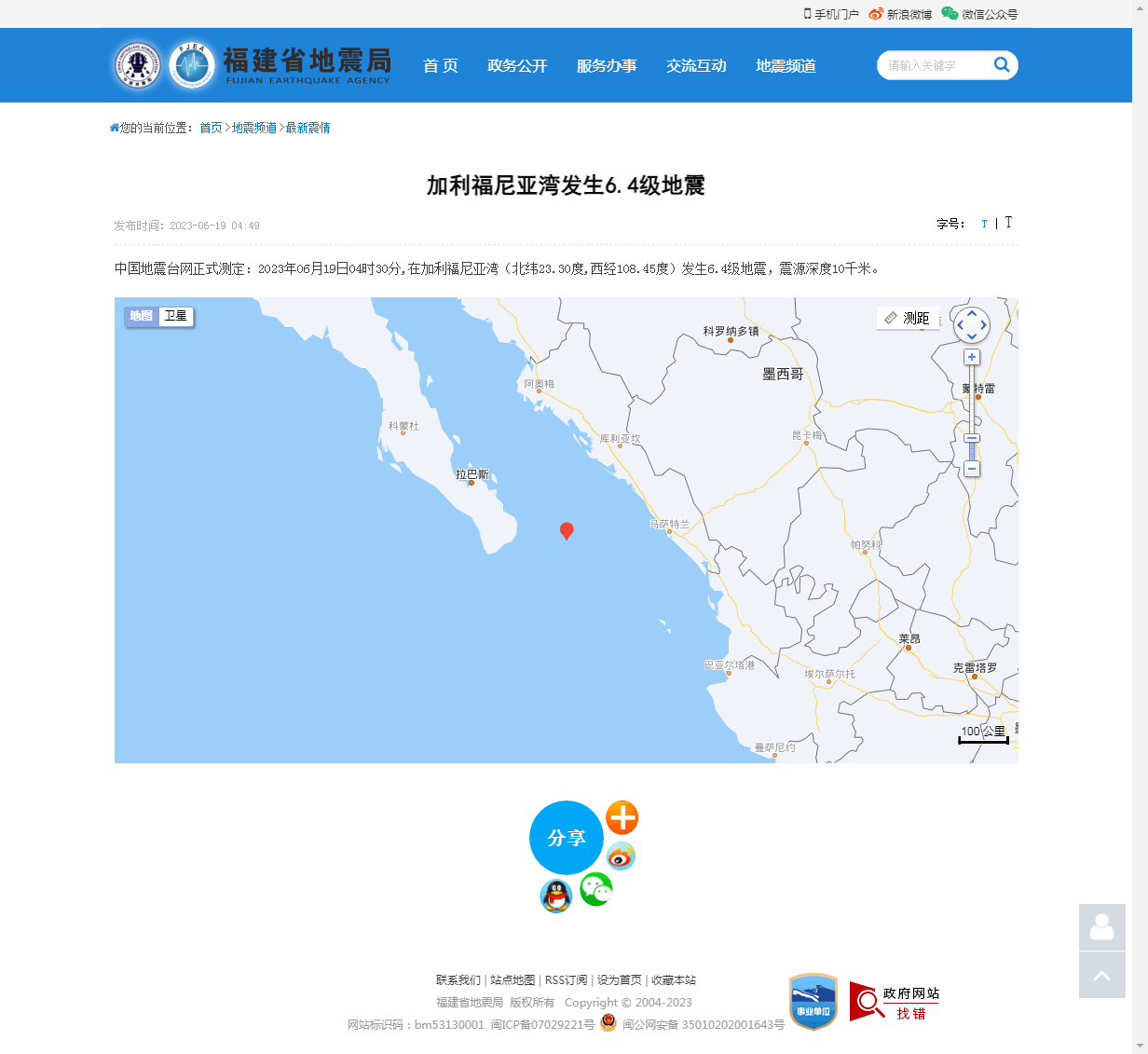Share via the WeChat green icon

(595, 889)
